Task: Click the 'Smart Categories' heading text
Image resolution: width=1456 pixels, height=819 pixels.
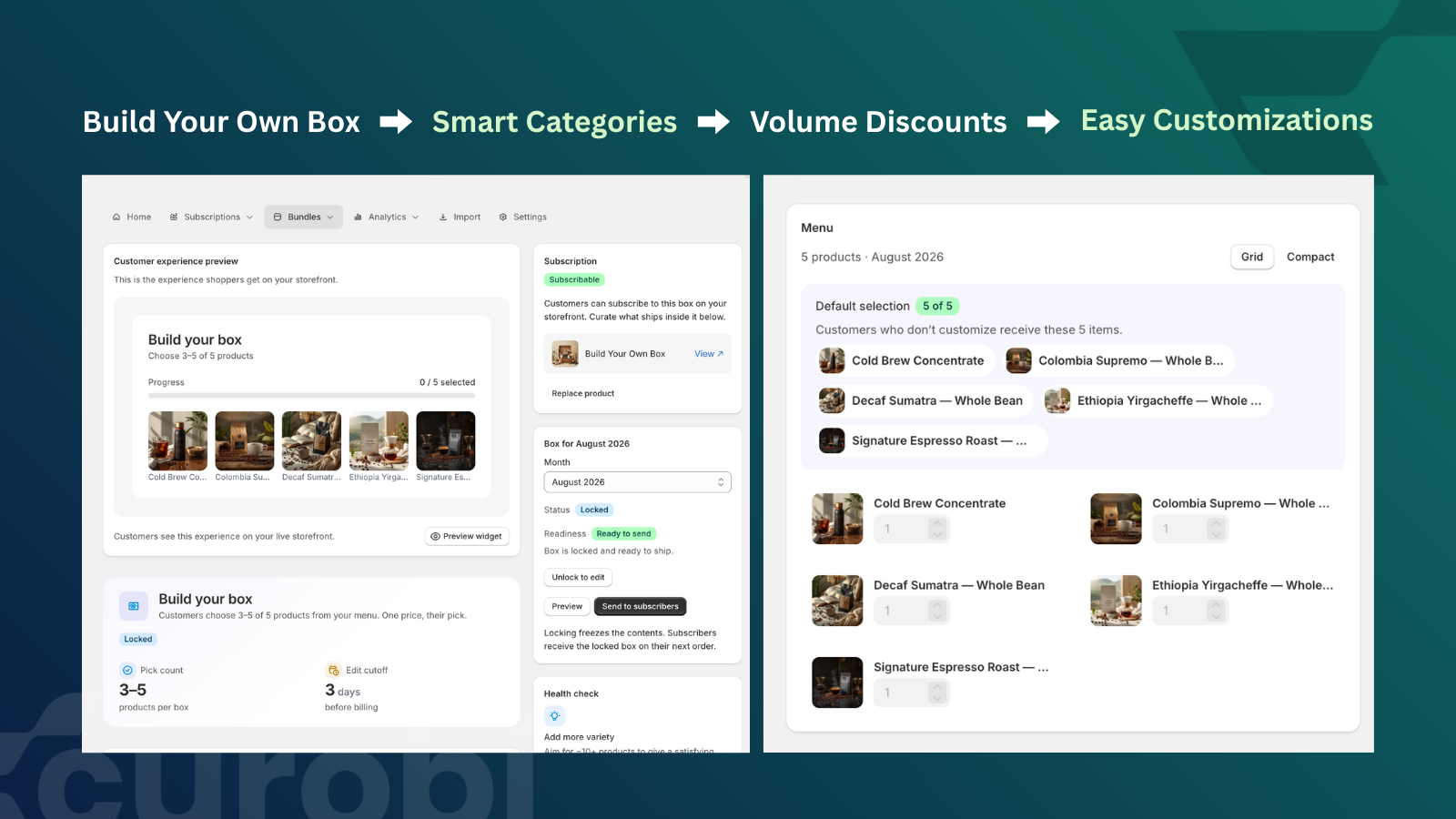Action: point(554,122)
